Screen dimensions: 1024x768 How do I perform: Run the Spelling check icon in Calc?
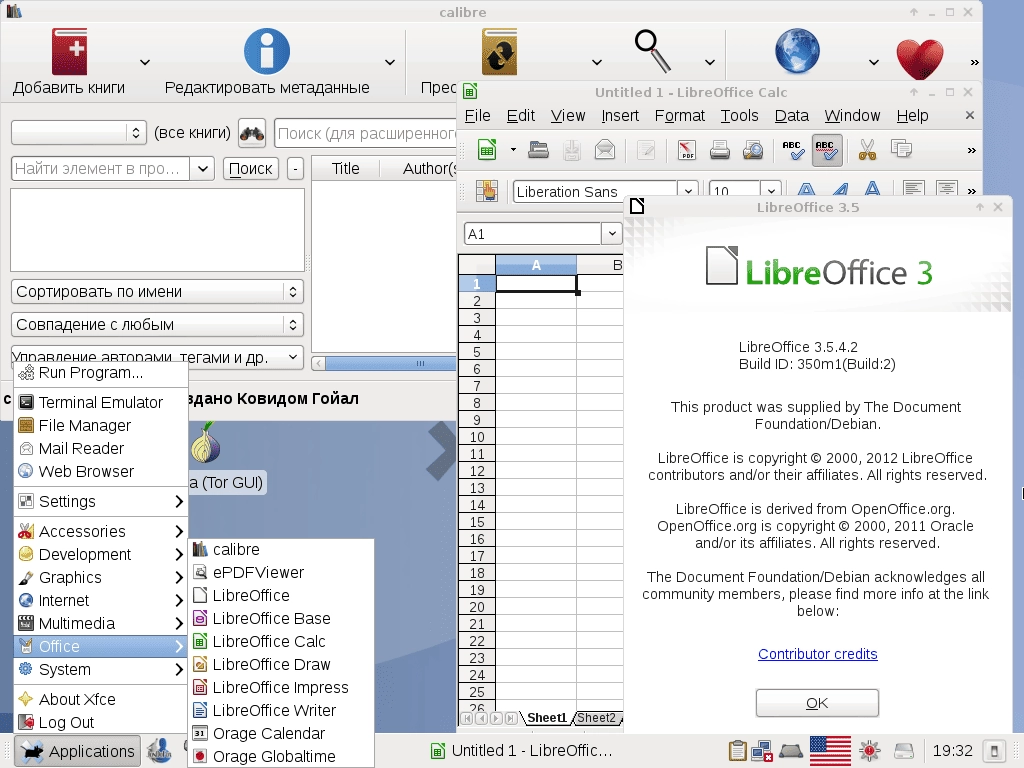click(793, 150)
